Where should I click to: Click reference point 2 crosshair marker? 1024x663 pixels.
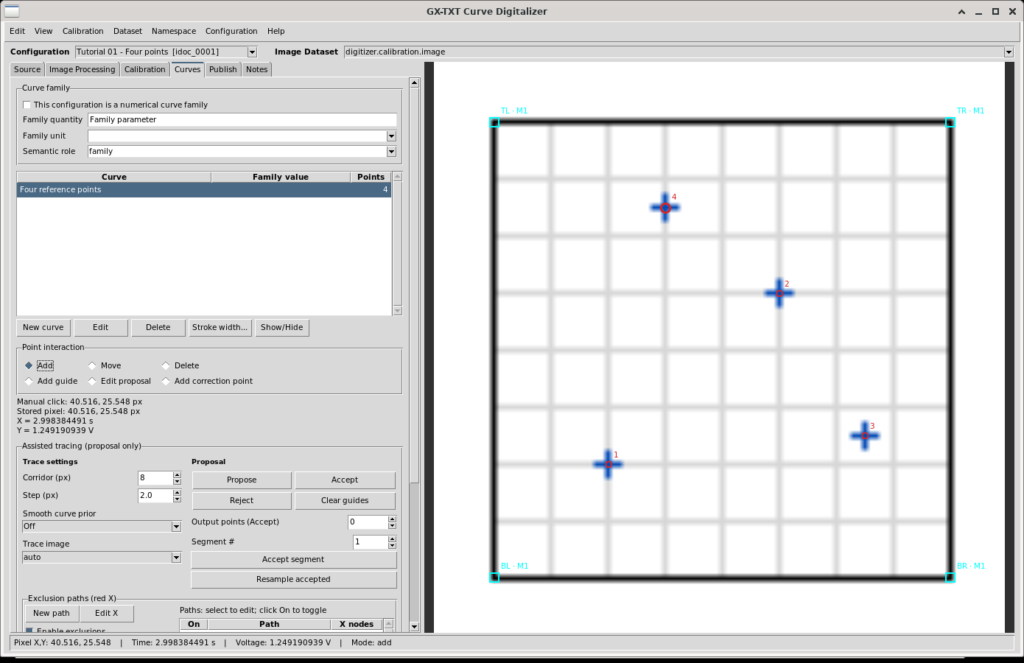tap(779, 293)
